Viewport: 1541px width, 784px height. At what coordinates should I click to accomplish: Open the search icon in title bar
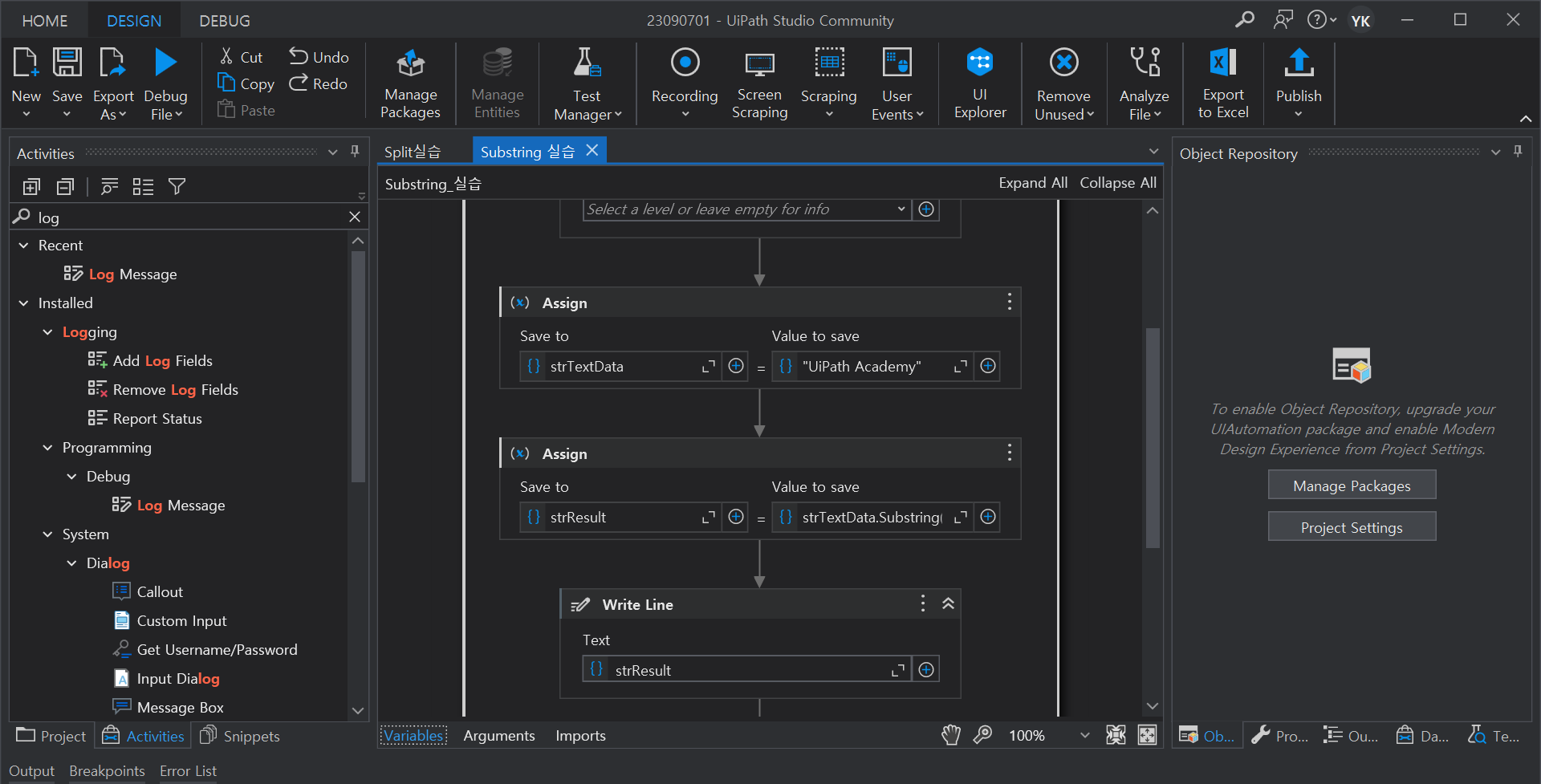pos(1244,19)
